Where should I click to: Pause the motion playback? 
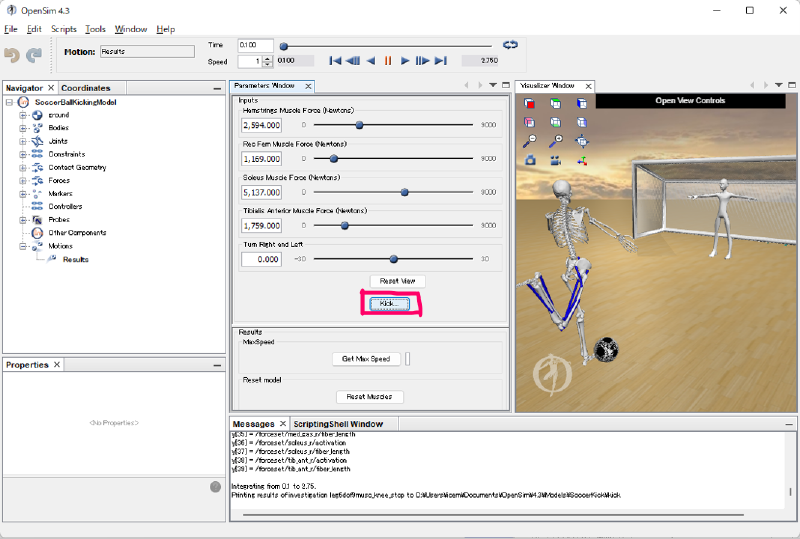(x=388, y=61)
